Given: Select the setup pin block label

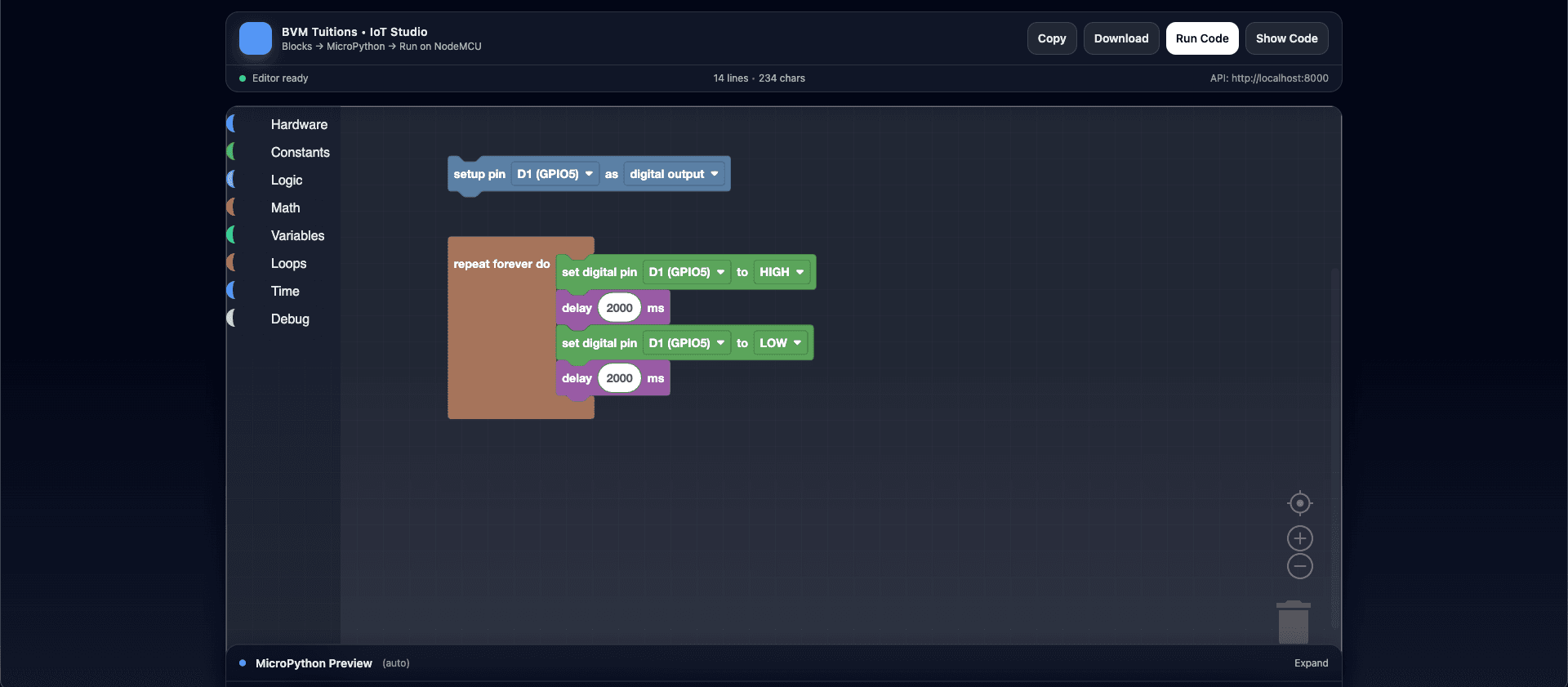Looking at the screenshot, I should click(479, 174).
